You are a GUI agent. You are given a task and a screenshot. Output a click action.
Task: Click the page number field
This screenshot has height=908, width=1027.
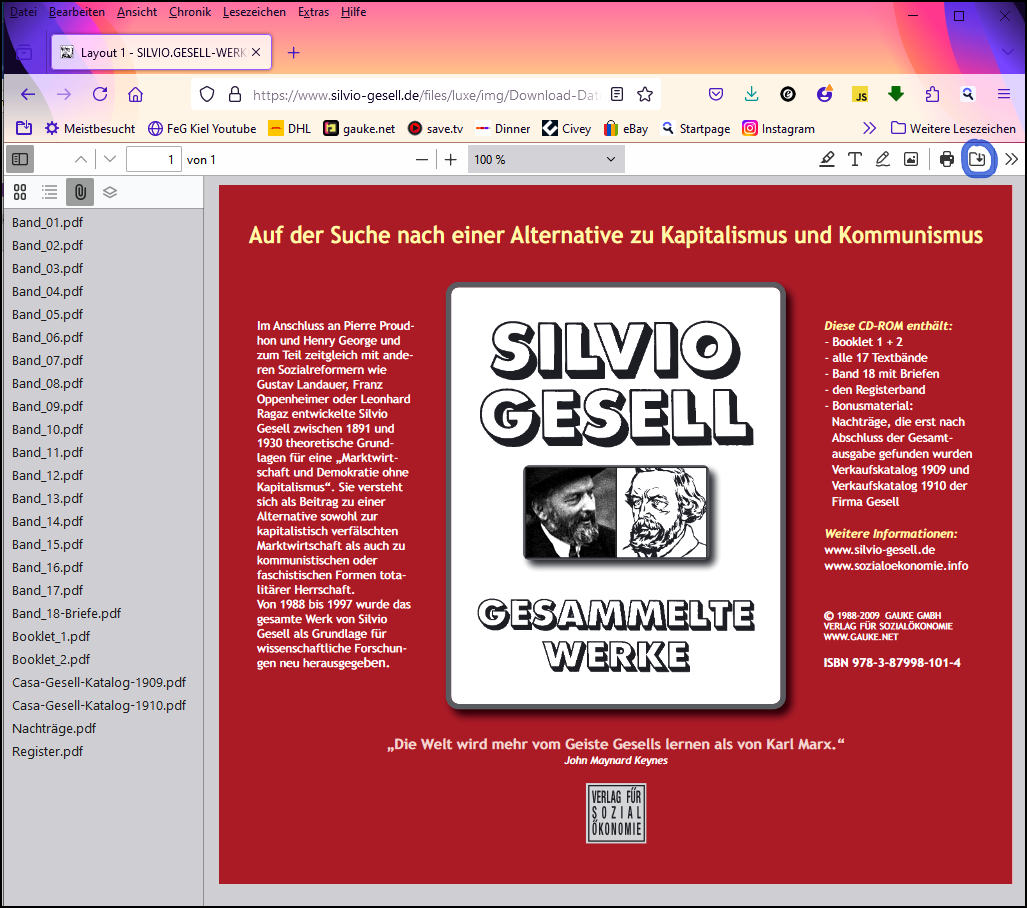click(x=153, y=159)
